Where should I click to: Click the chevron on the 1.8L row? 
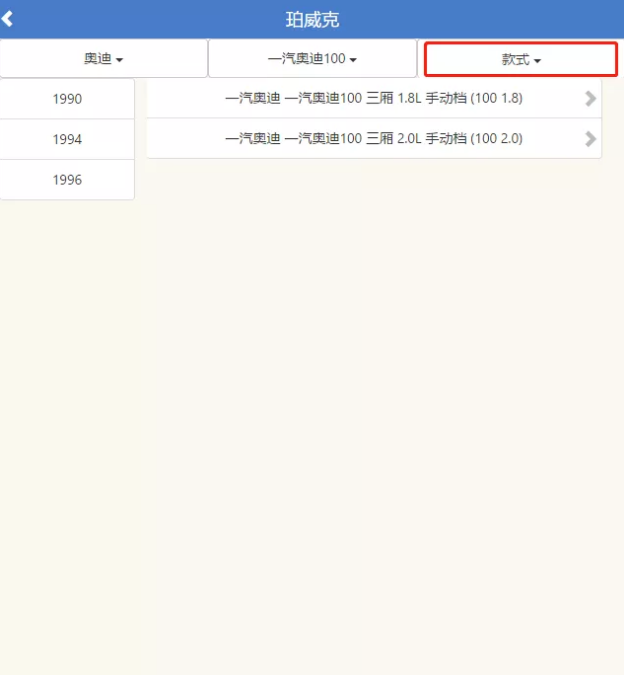tap(591, 99)
